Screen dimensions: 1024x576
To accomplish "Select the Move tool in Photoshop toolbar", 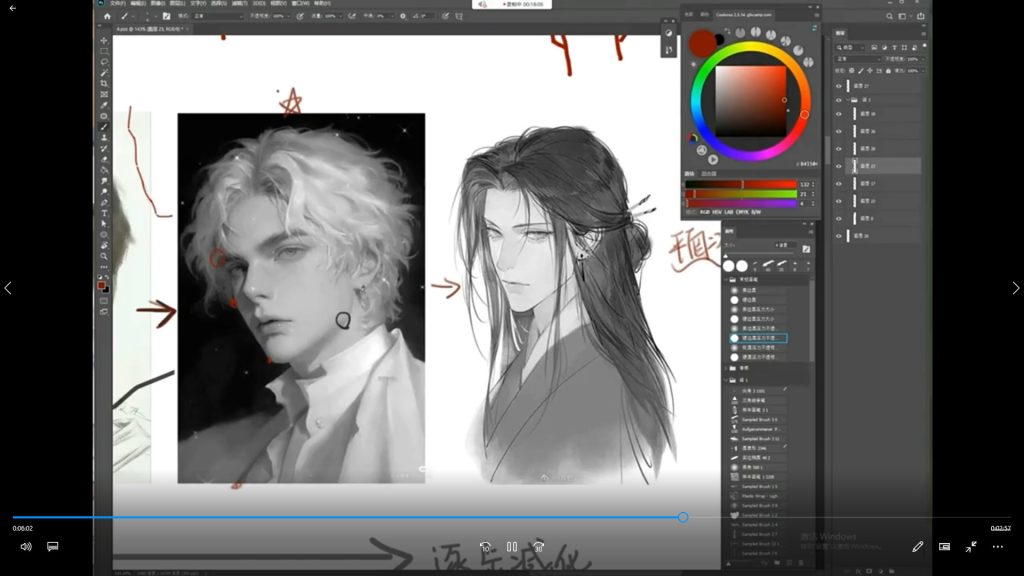I will [104, 40].
